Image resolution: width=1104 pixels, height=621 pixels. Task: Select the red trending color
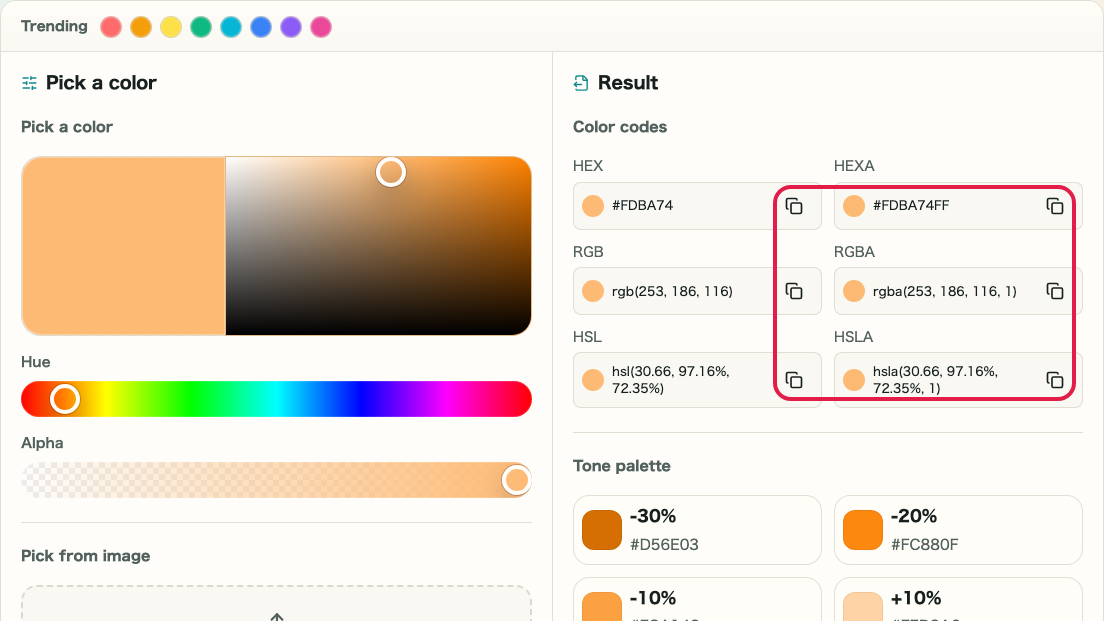[111, 27]
